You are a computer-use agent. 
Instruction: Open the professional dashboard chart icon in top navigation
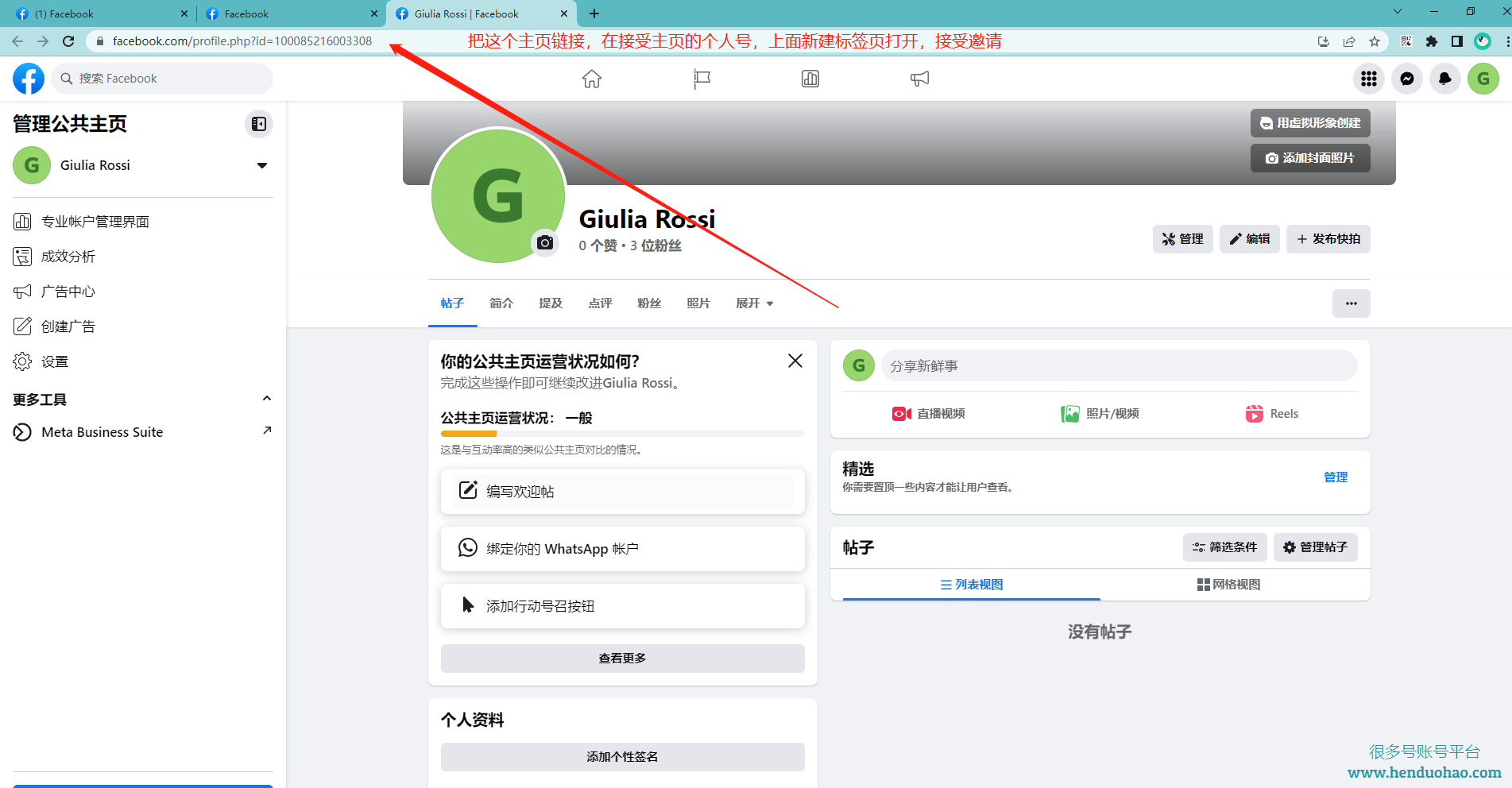click(810, 79)
